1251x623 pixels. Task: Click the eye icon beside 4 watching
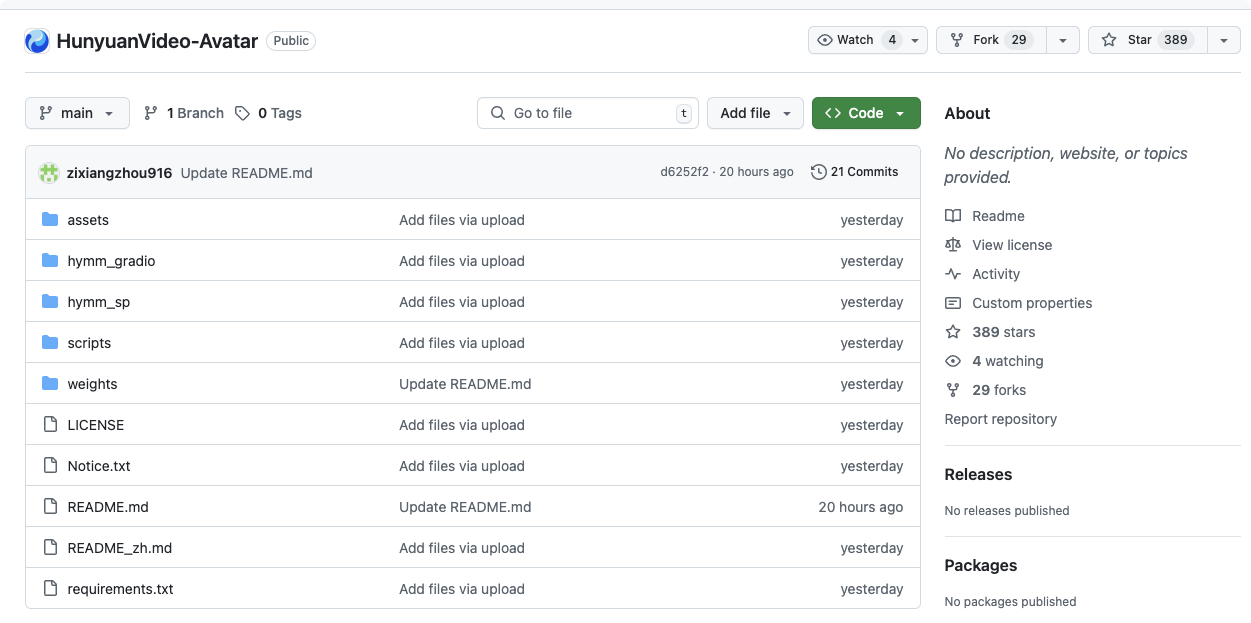coord(953,361)
